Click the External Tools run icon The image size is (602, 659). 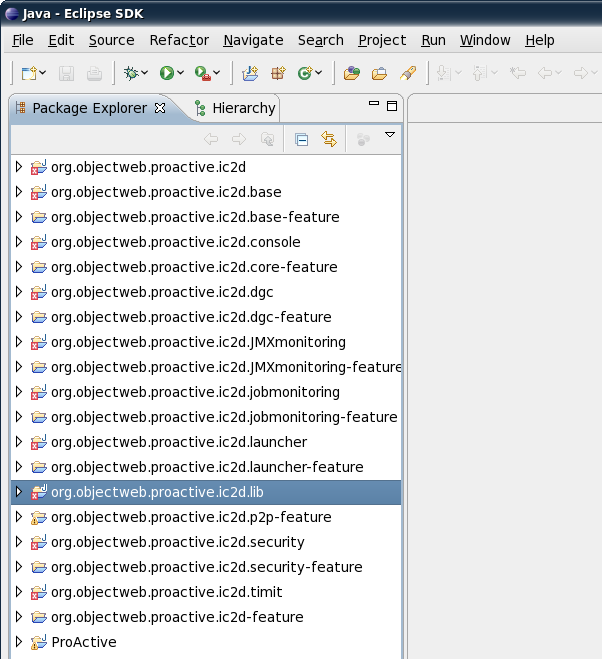point(203,74)
